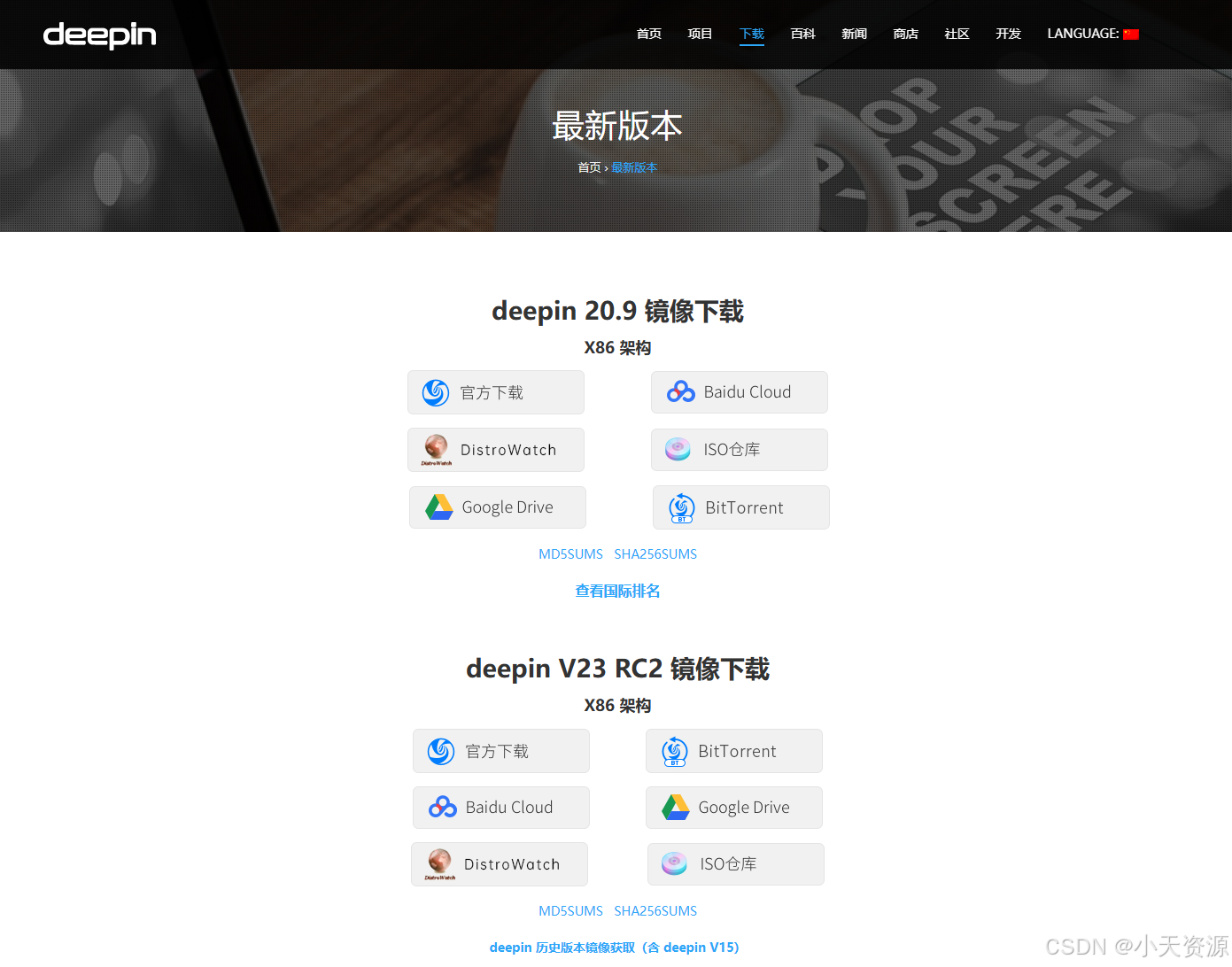Viewport: 1232px width, 967px height.
Task: Click Baidu Cloud label for deepin 20.9
Action: point(748,391)
